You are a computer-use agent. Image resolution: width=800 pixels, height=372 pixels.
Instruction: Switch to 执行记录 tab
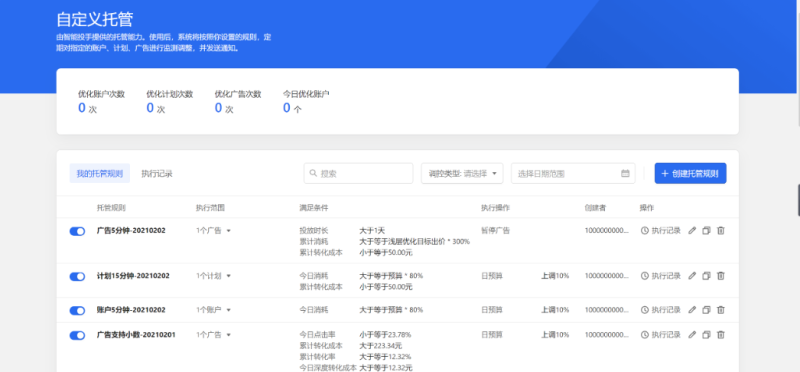[157, 173]
